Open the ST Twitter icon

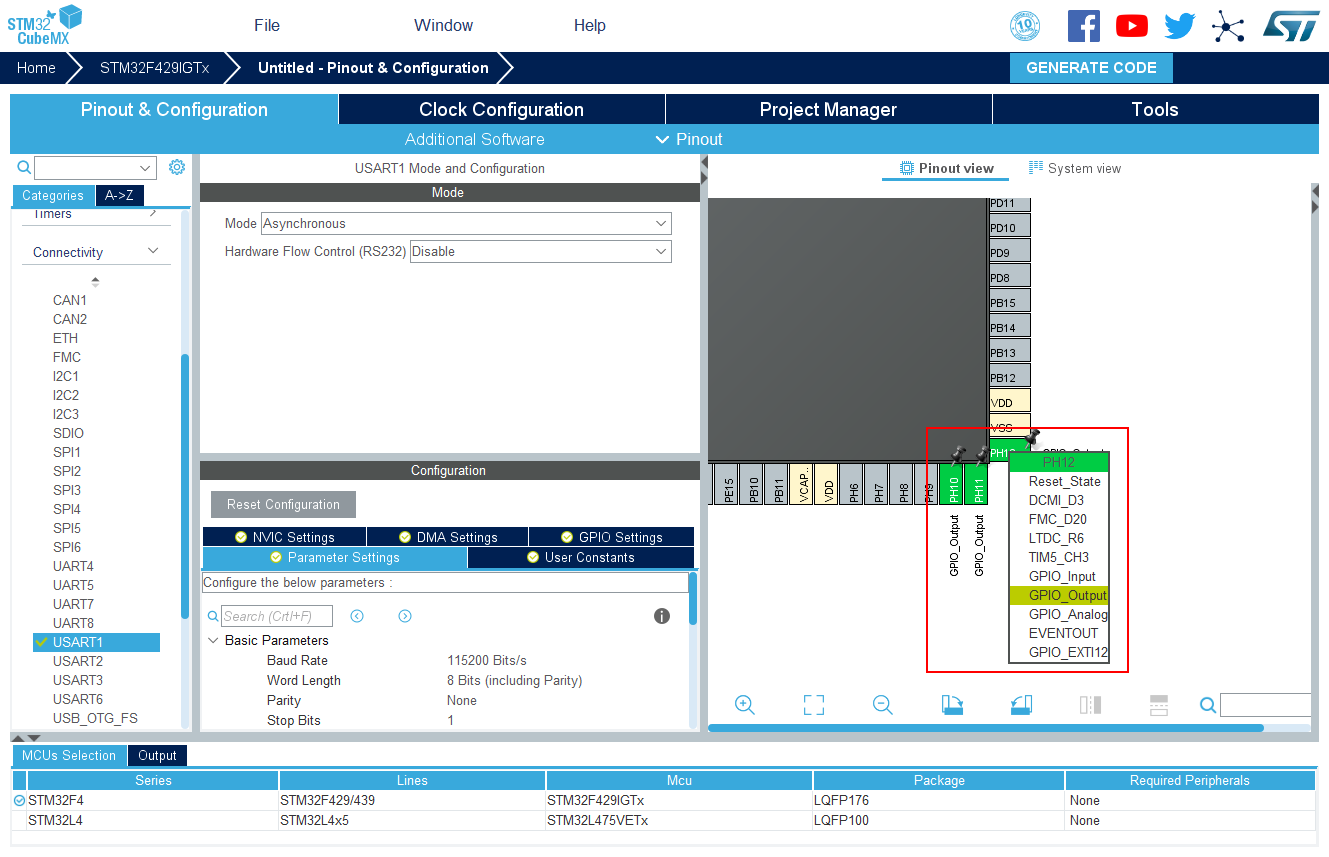1180,26
